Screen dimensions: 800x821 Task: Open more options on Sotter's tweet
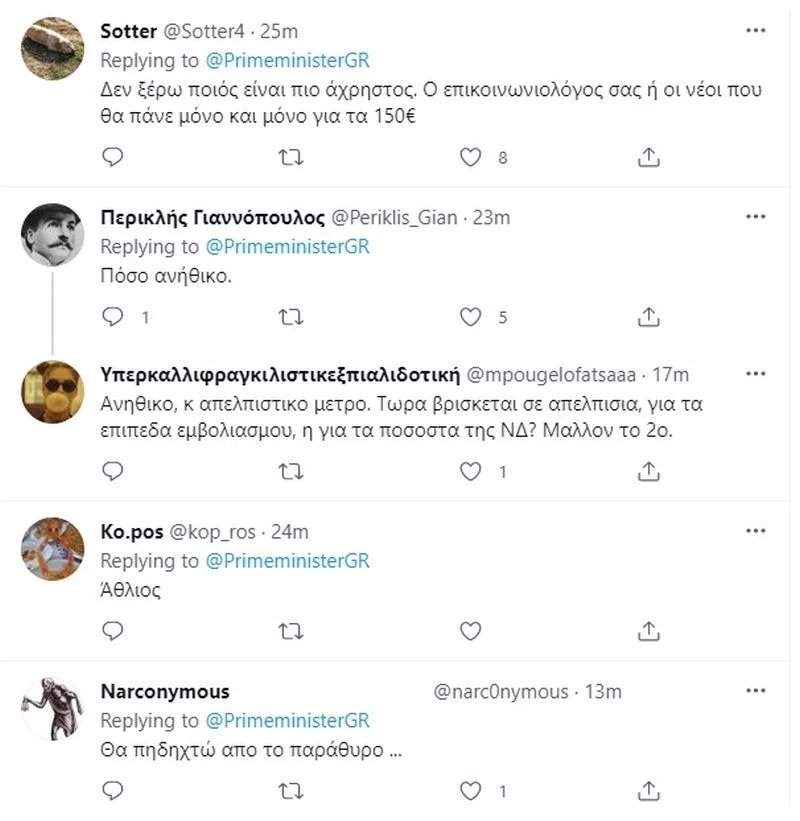(756, 30)
